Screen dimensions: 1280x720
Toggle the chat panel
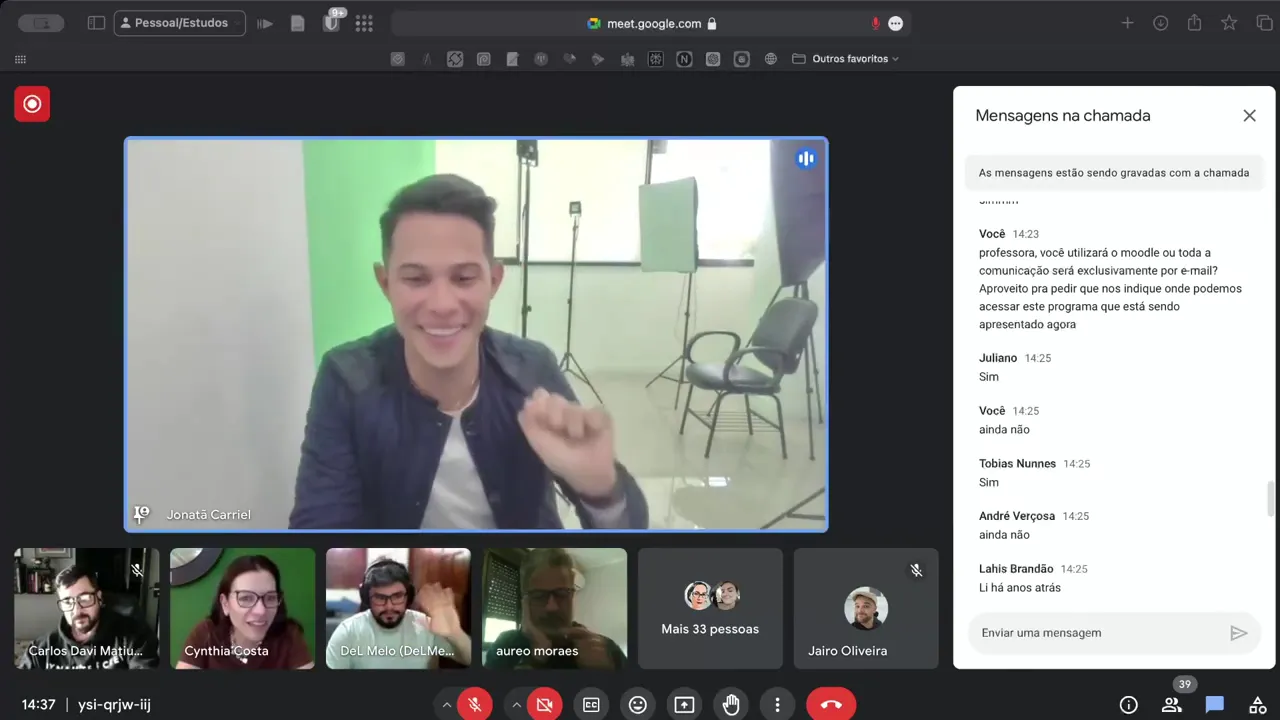tap(1215, 705)
